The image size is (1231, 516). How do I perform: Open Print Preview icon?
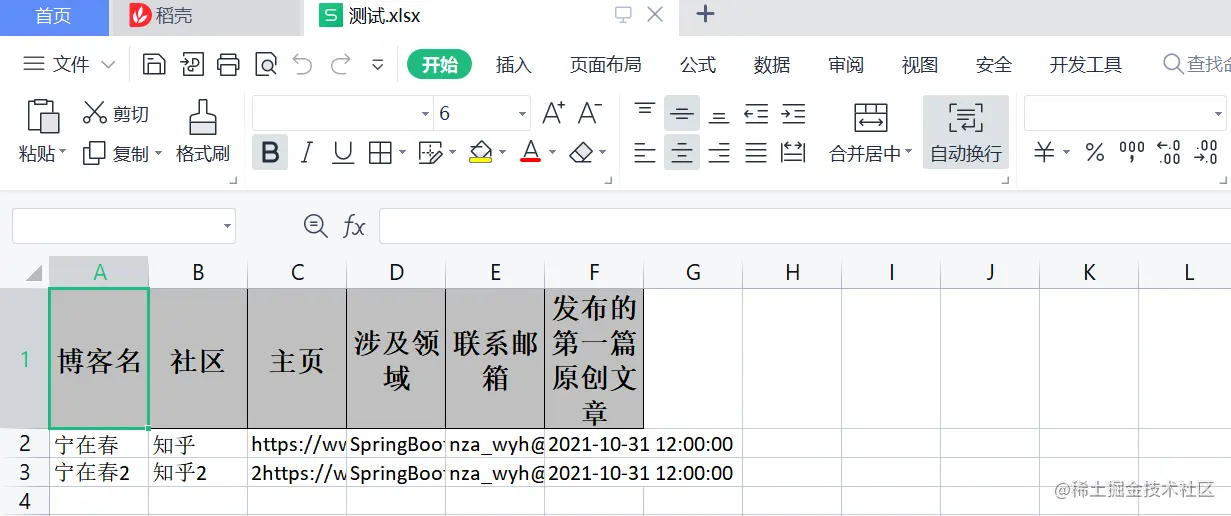coord(266,65)
